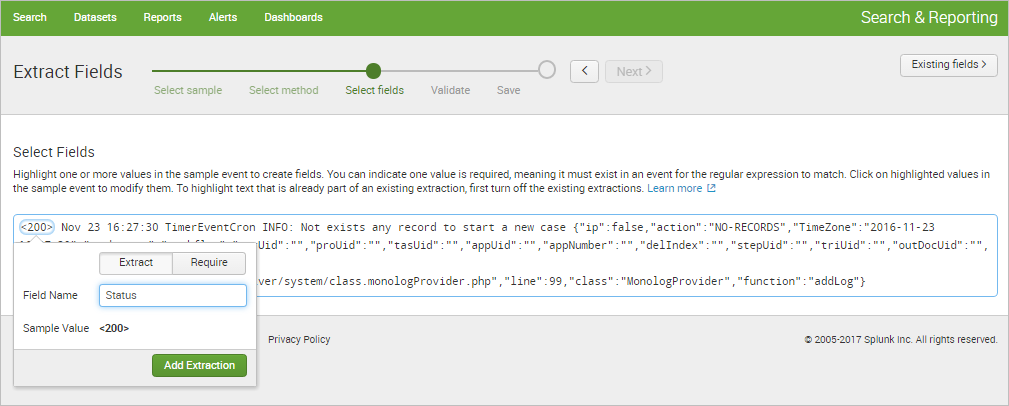Click the current step circle on progress bar

click(374, 71)
